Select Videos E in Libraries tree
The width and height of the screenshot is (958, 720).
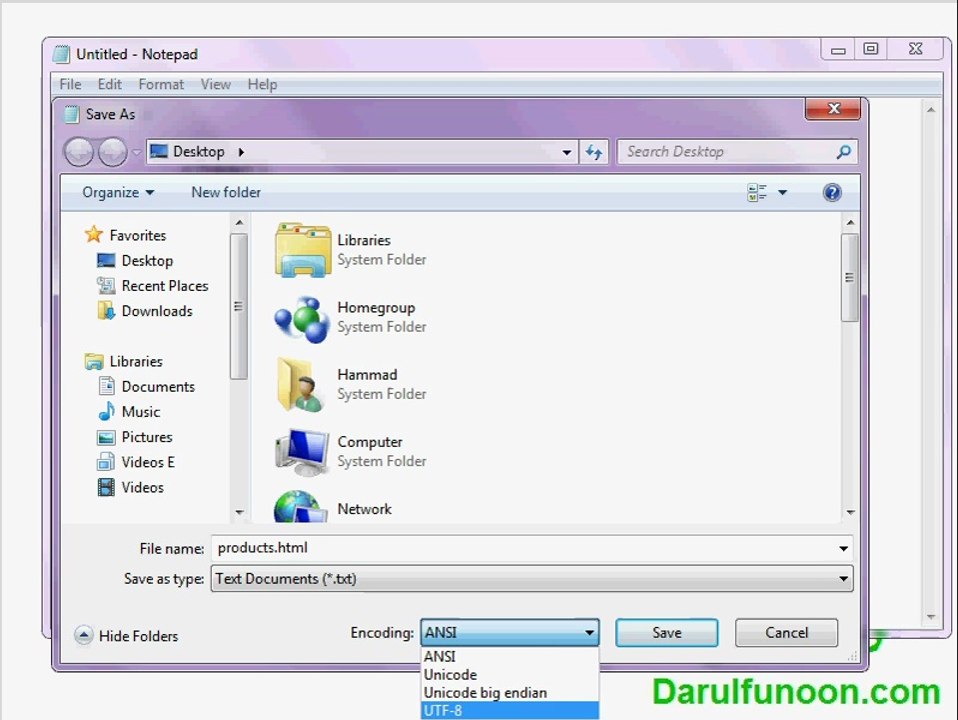click(148, 462)
